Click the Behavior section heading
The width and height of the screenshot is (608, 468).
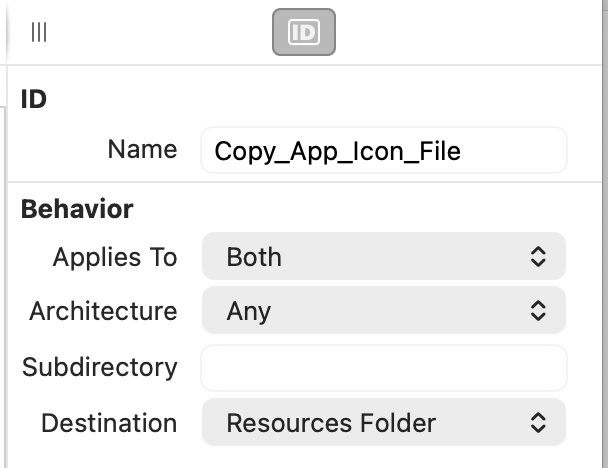[x=77, y=209]
